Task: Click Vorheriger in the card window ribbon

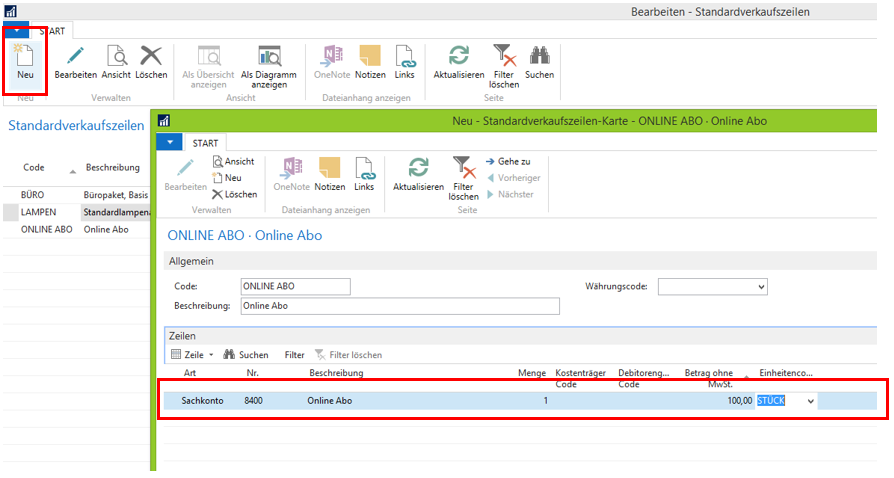Action: click(x=513, y=178)
